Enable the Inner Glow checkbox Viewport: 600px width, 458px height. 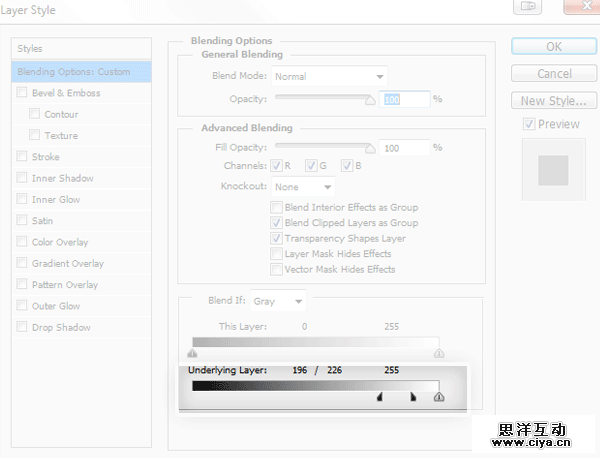pyautogui.click(x=22, y=199)
